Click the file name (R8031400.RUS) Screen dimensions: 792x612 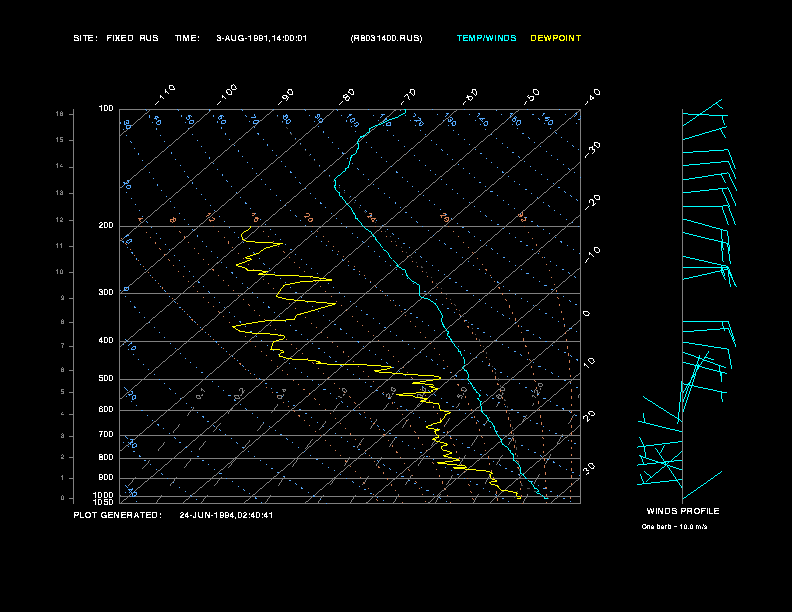386,38
